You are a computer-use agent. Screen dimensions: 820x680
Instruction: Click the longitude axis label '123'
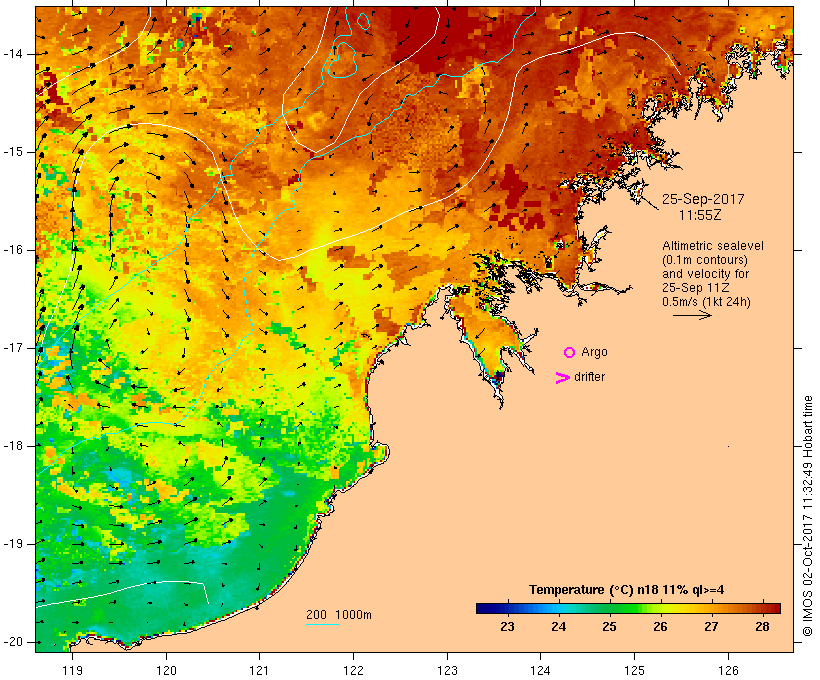pyautogui.click(x=447, y=670)
